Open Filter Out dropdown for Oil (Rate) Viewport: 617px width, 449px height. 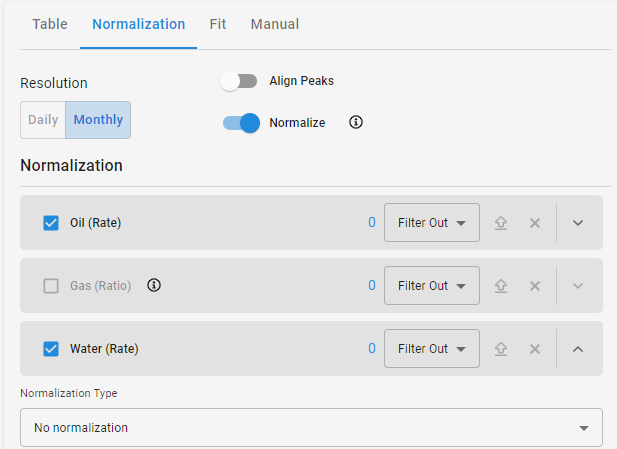point(432,223)
